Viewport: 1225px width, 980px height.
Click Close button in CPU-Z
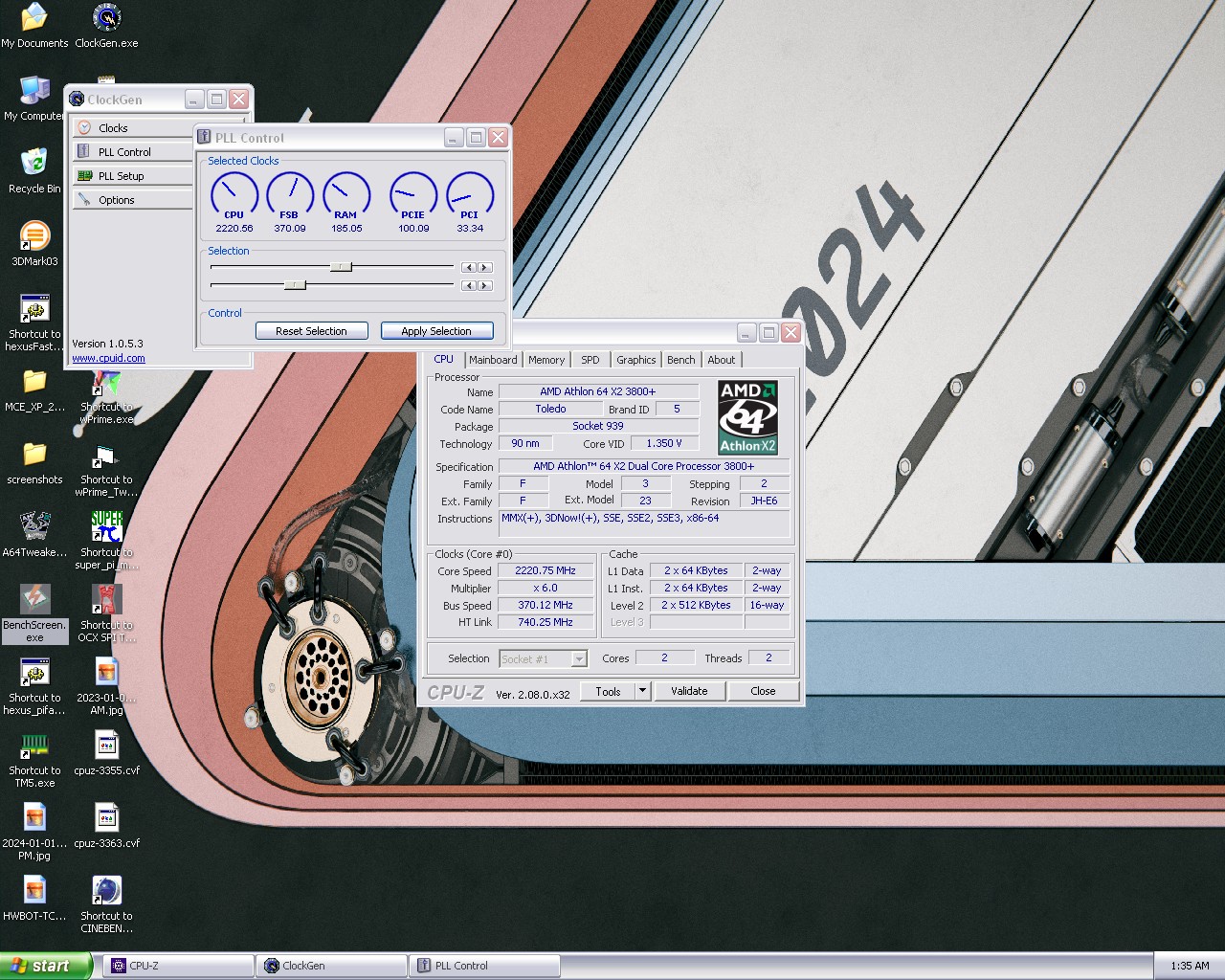(x=763, y=691)
